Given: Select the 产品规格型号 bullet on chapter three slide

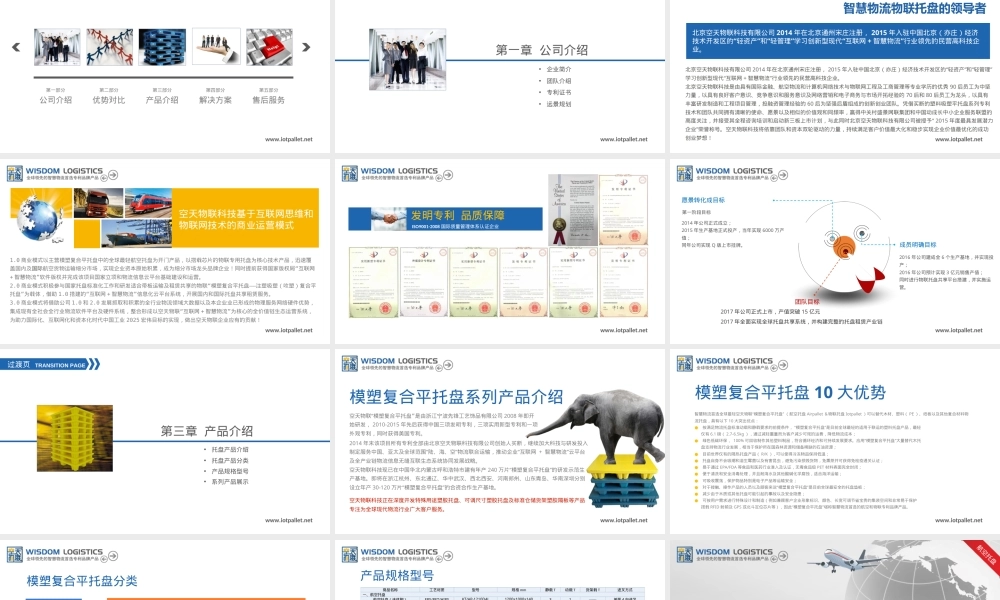Looking at the screenshot, I should point(230,471).
